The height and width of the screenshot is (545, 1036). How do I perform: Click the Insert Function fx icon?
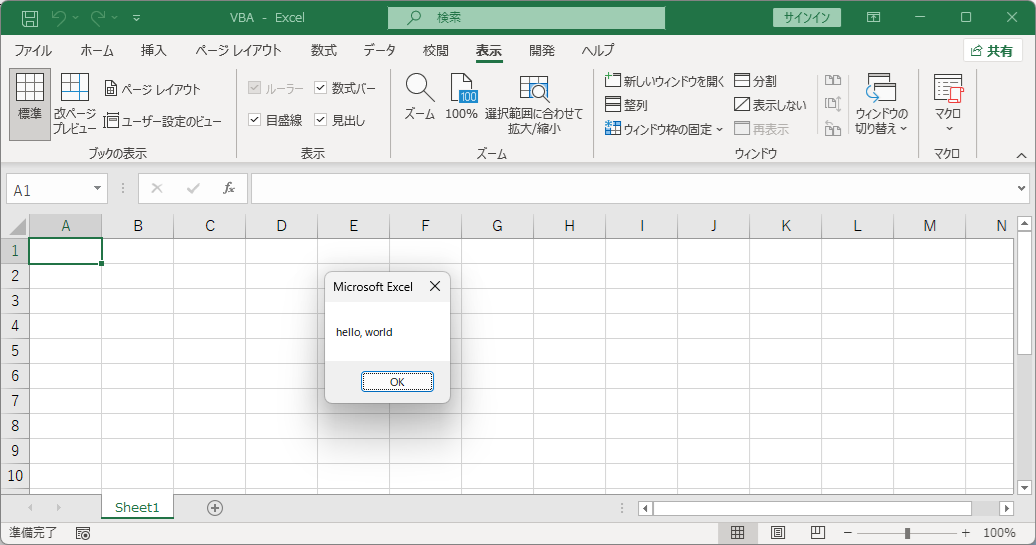229,188
